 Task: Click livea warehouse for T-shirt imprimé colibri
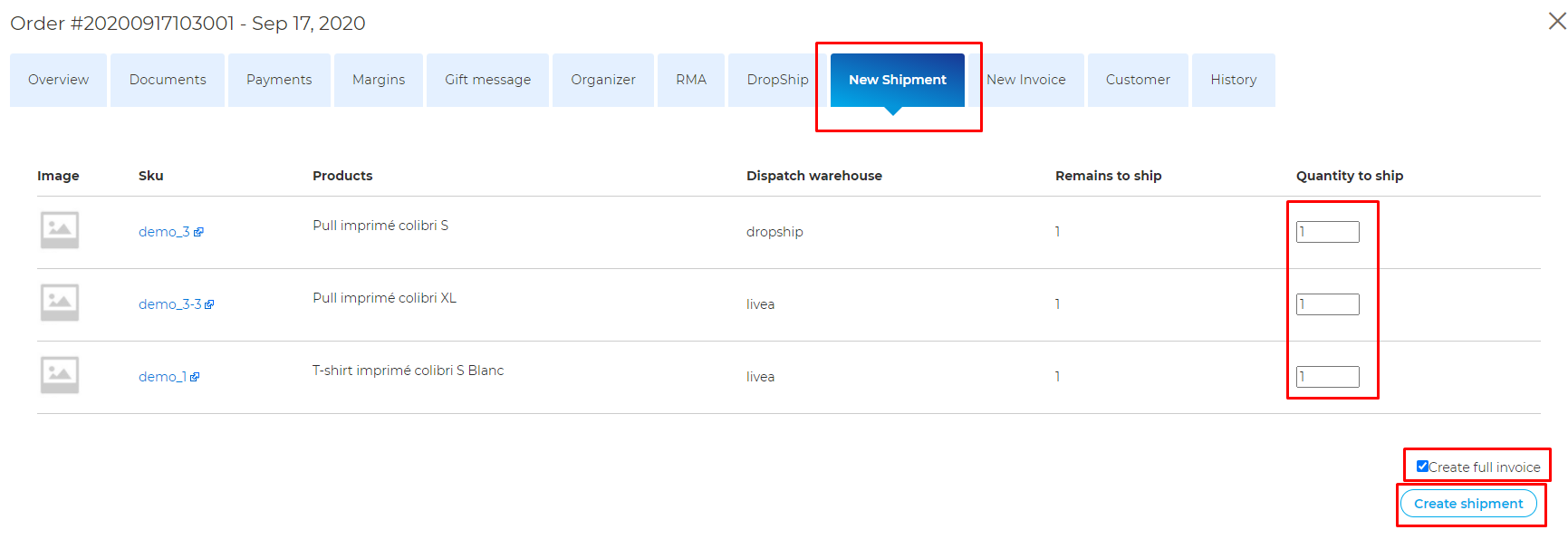click(760, 377)
